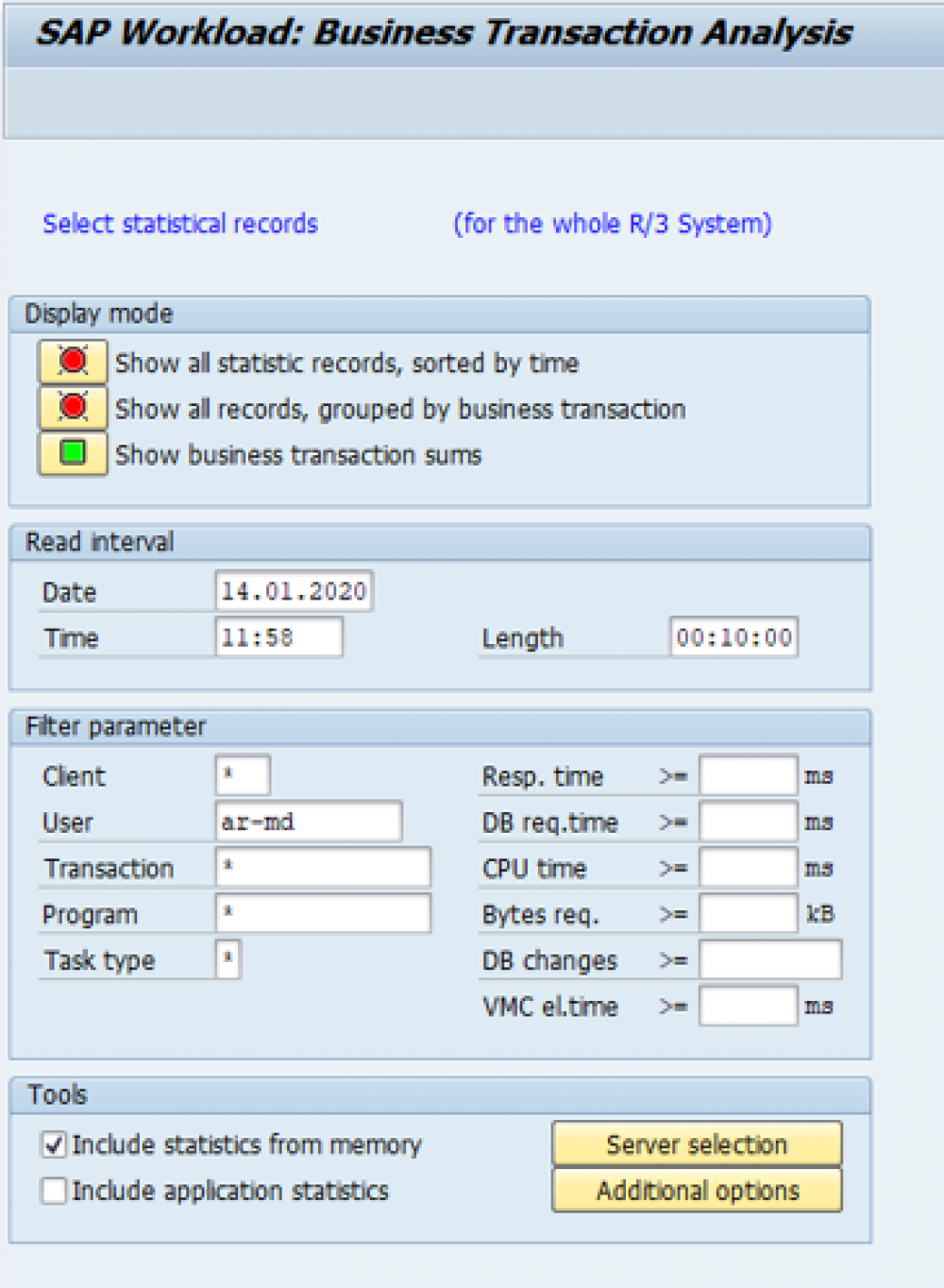This screenshot has height=1288, width=944.
Task: Select the 'Task type' label
Action: pyautogui.click(x=99, y=961)
